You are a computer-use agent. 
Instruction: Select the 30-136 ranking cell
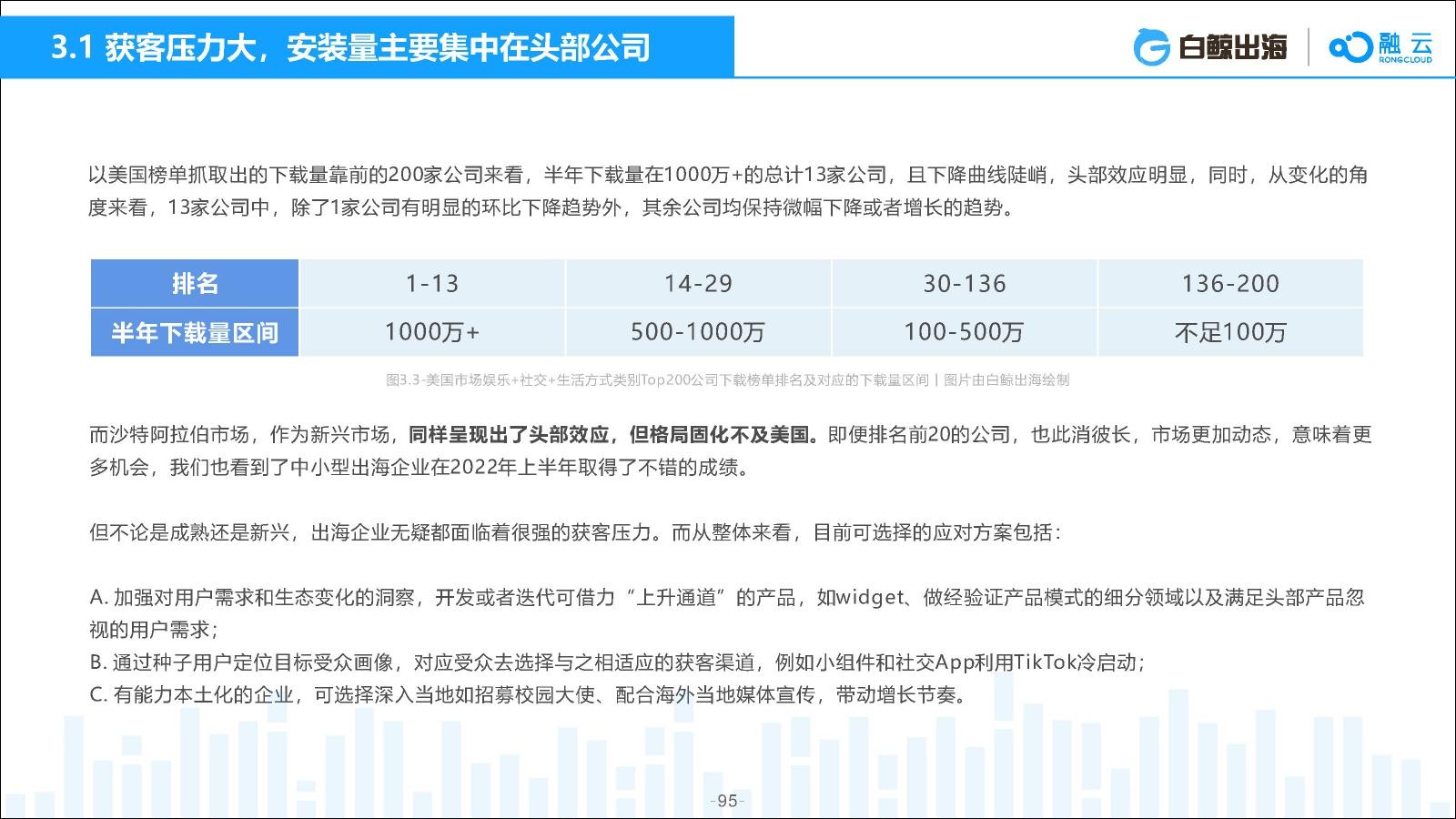click(x=965, y=283)
